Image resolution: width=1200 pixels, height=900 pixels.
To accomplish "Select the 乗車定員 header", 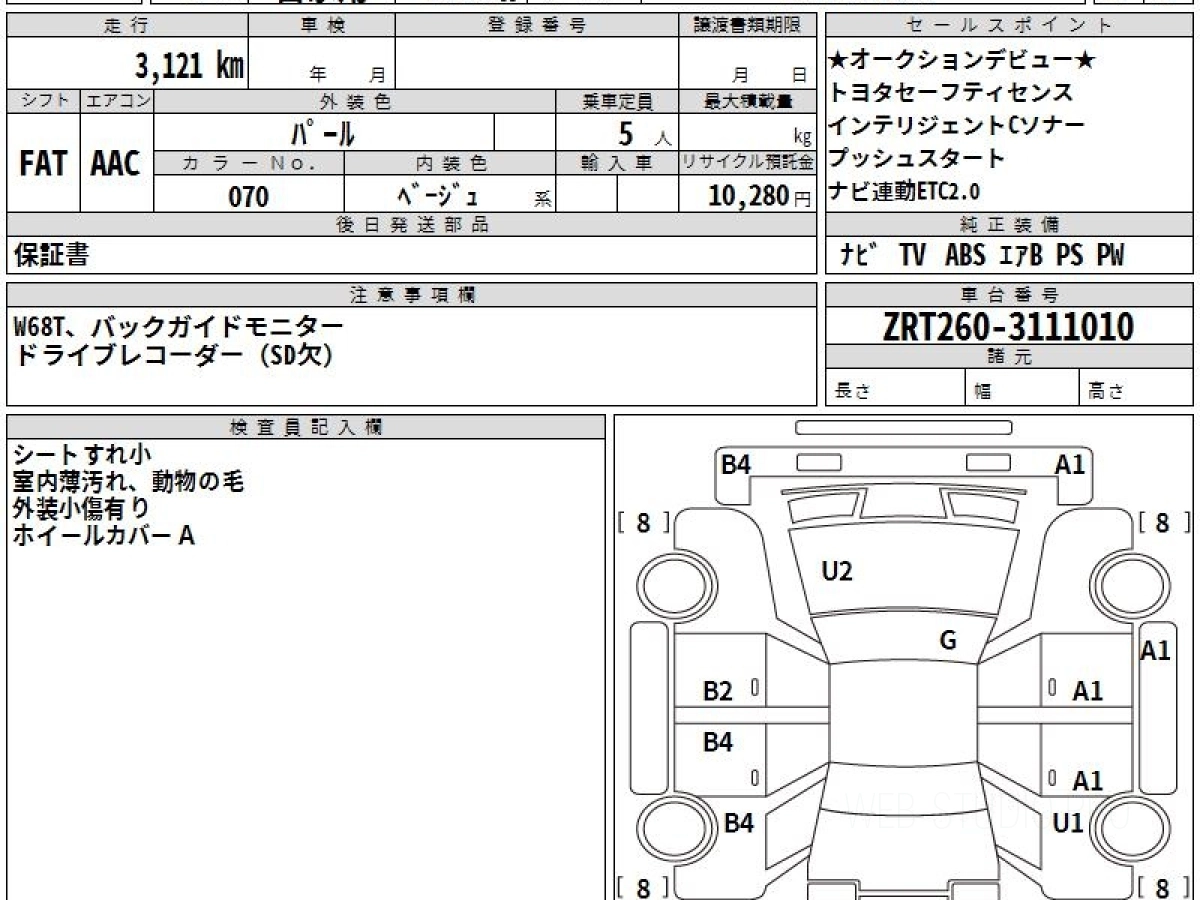I will (617, 101).
